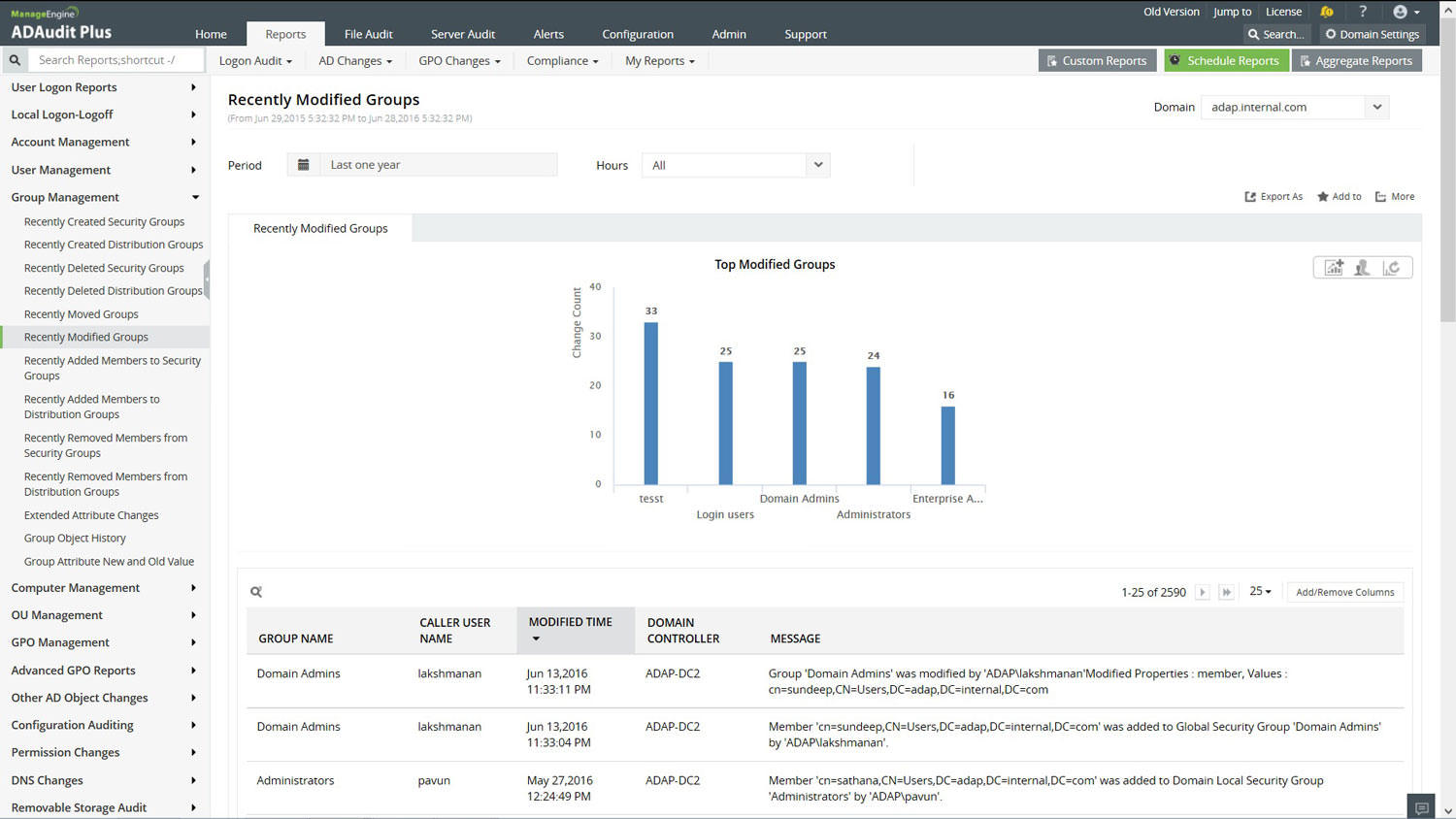Open the feedback chat icon at bottom right
Screen dimensions: 1456x819
[1422, 807]
